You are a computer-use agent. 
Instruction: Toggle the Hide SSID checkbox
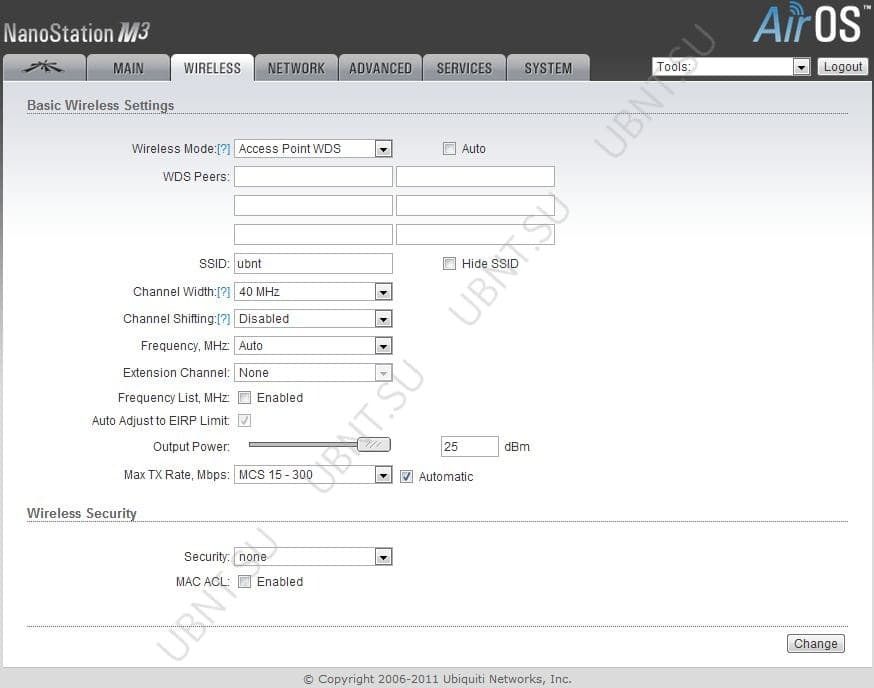[449, 264]
